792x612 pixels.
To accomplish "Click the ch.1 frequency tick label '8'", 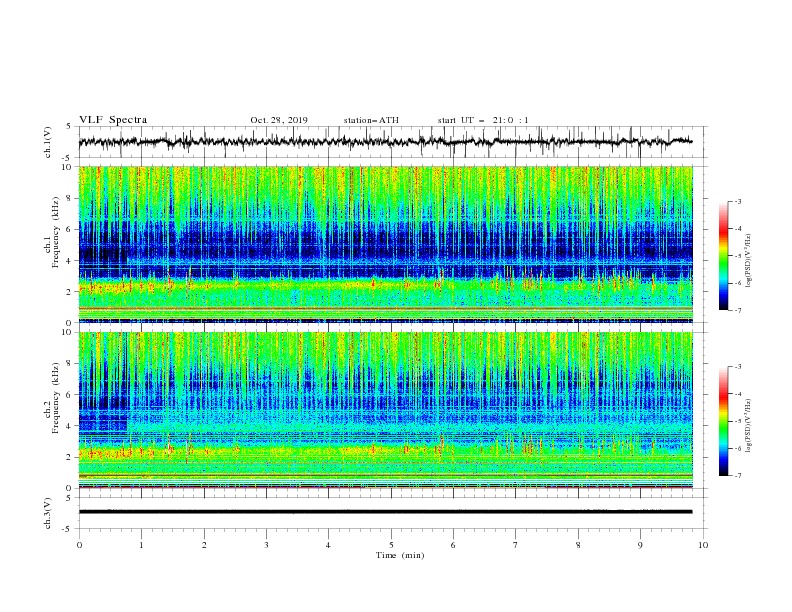I will point(69,198).
